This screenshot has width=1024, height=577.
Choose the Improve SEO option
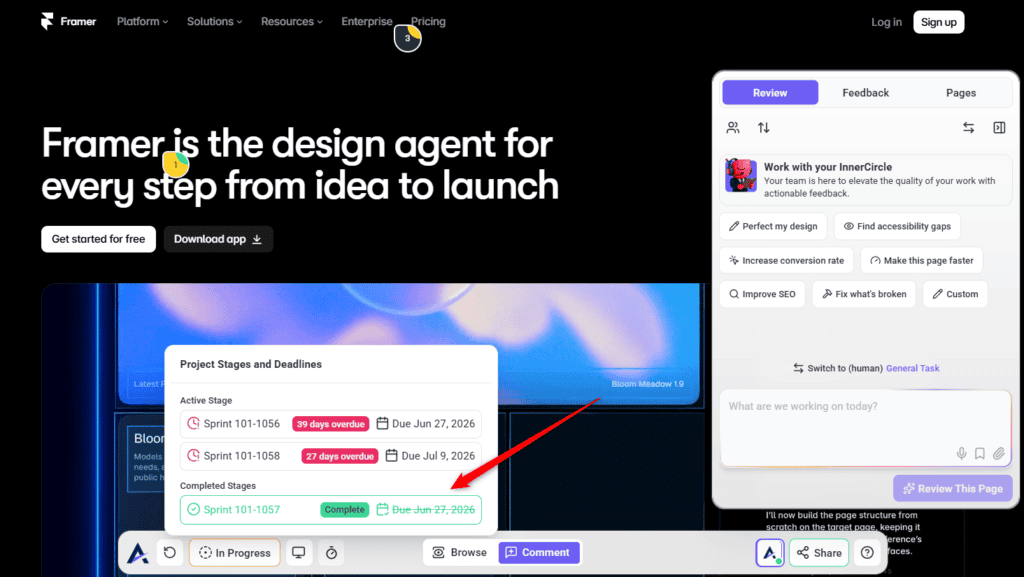762,294
